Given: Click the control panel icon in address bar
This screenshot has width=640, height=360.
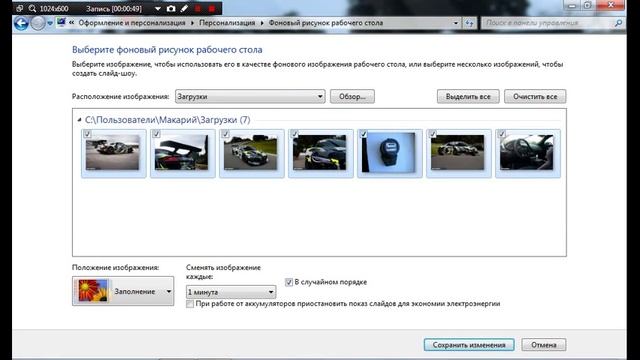Looking at the screenshot, I should pyautogui.click(x=61, y=22).
